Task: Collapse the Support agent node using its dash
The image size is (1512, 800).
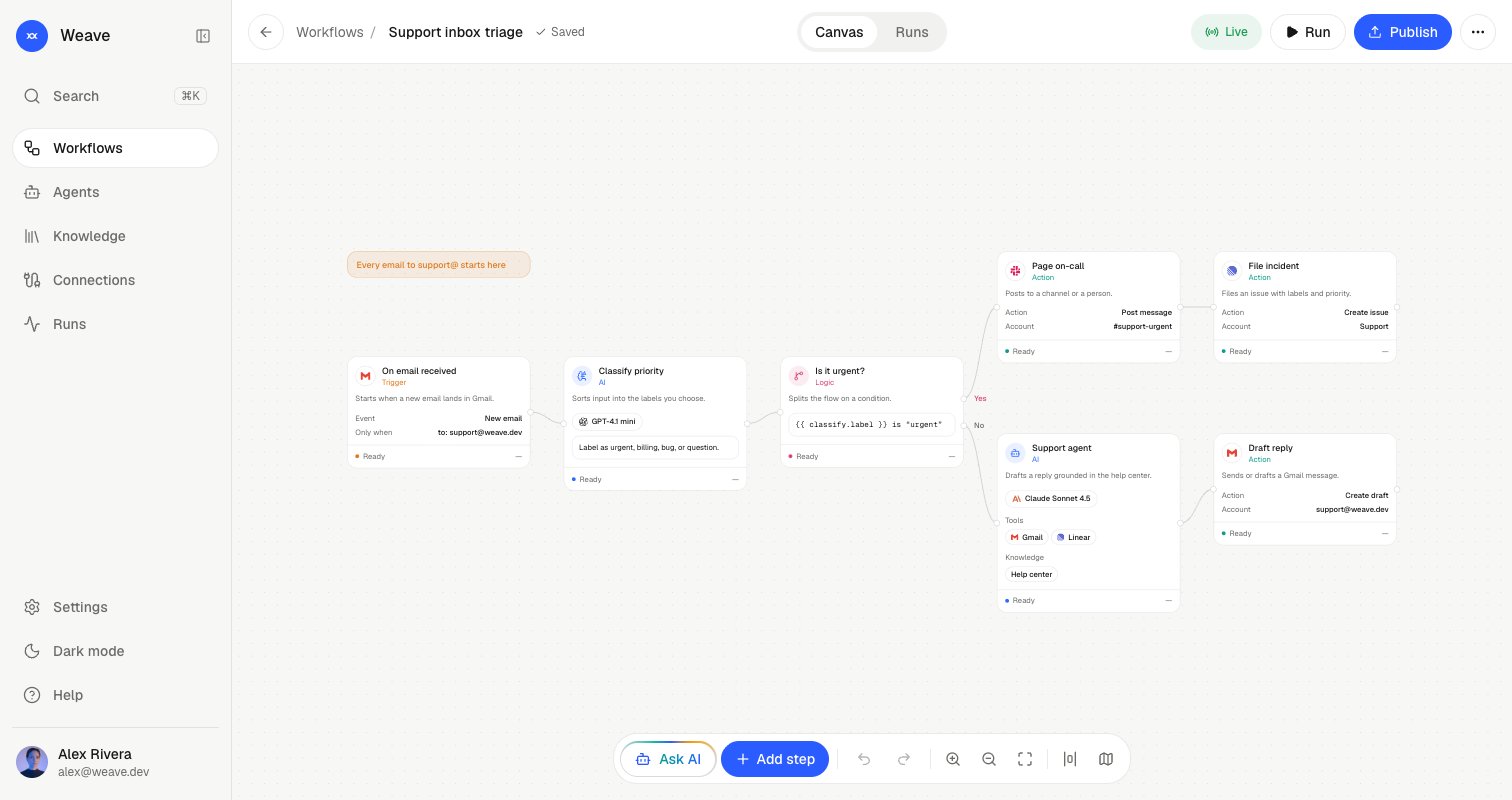Action: point(1168,600)
